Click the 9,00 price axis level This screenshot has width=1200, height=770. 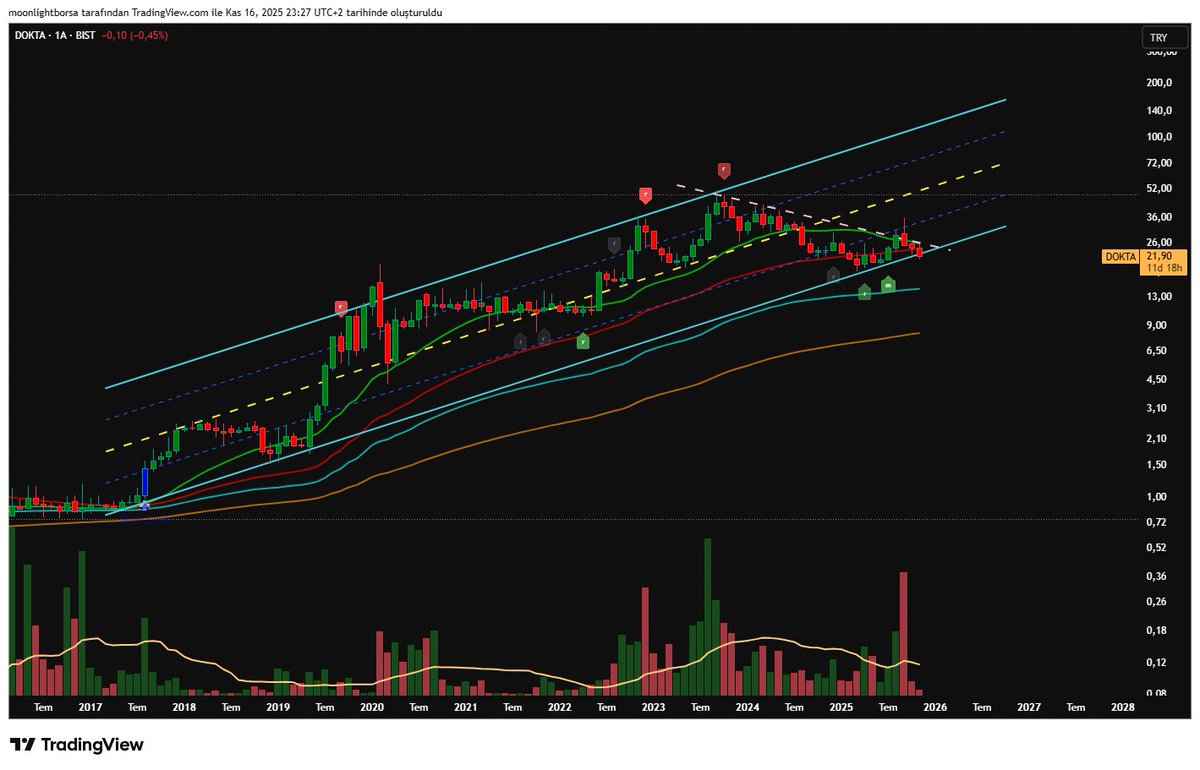pos(1158,325)
